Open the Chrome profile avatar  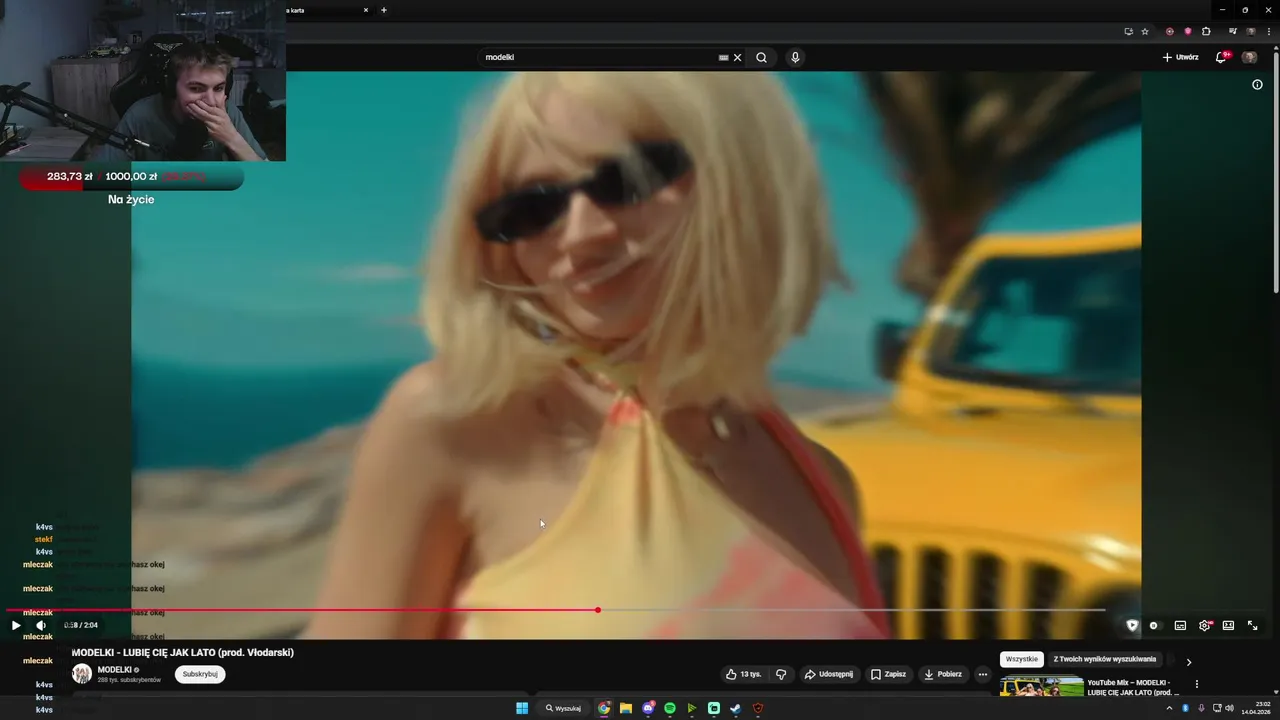pyautogui.click(x=1251, y=31)
